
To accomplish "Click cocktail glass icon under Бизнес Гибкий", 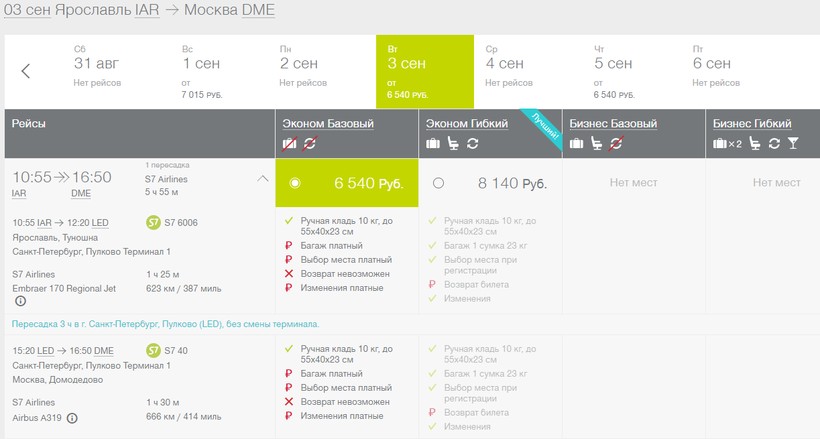I will click(793, 143).
